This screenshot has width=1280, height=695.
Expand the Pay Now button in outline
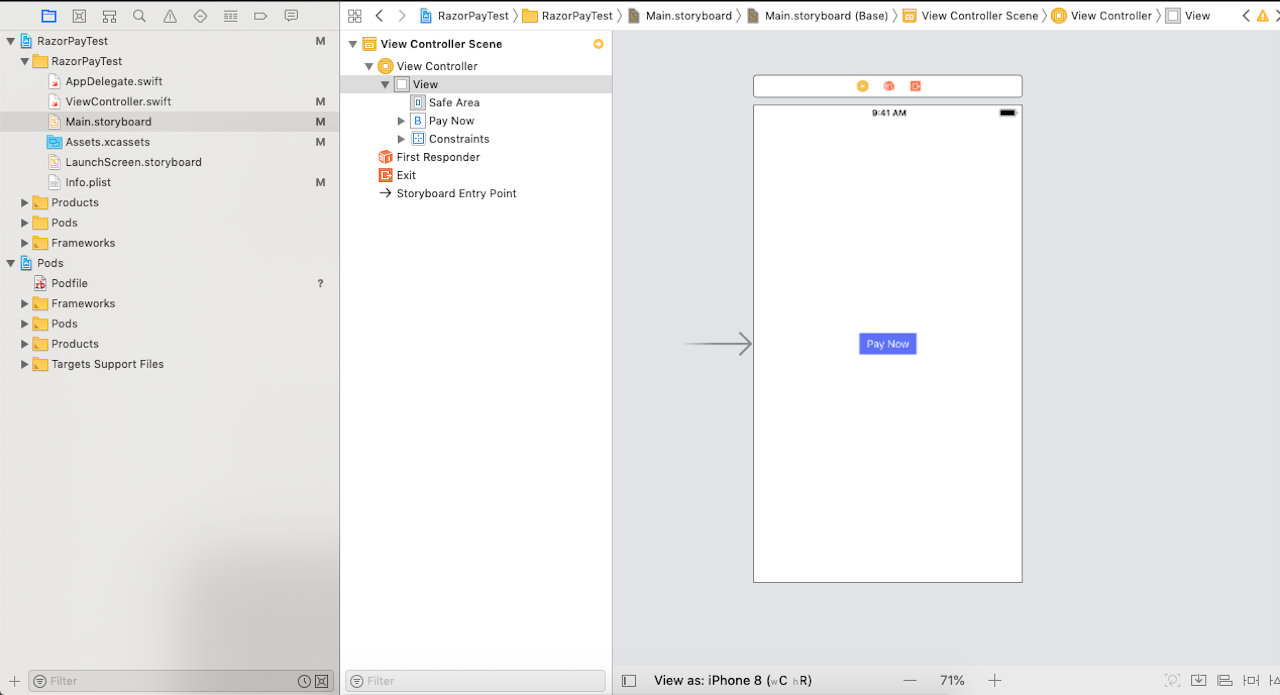point(402,121)
